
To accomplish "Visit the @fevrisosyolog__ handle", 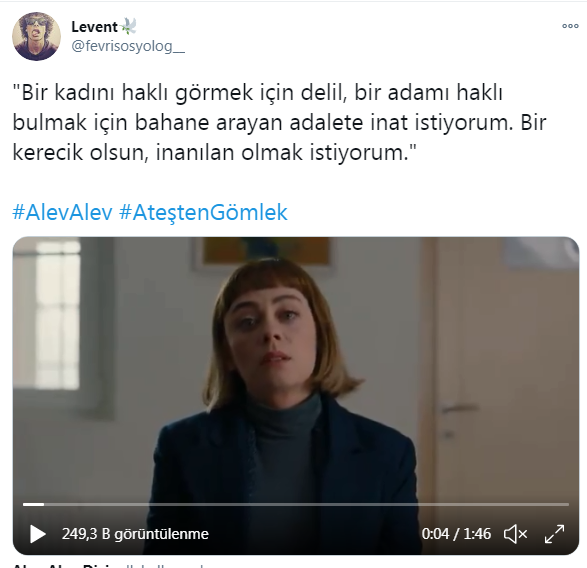I will click(128, 46).
